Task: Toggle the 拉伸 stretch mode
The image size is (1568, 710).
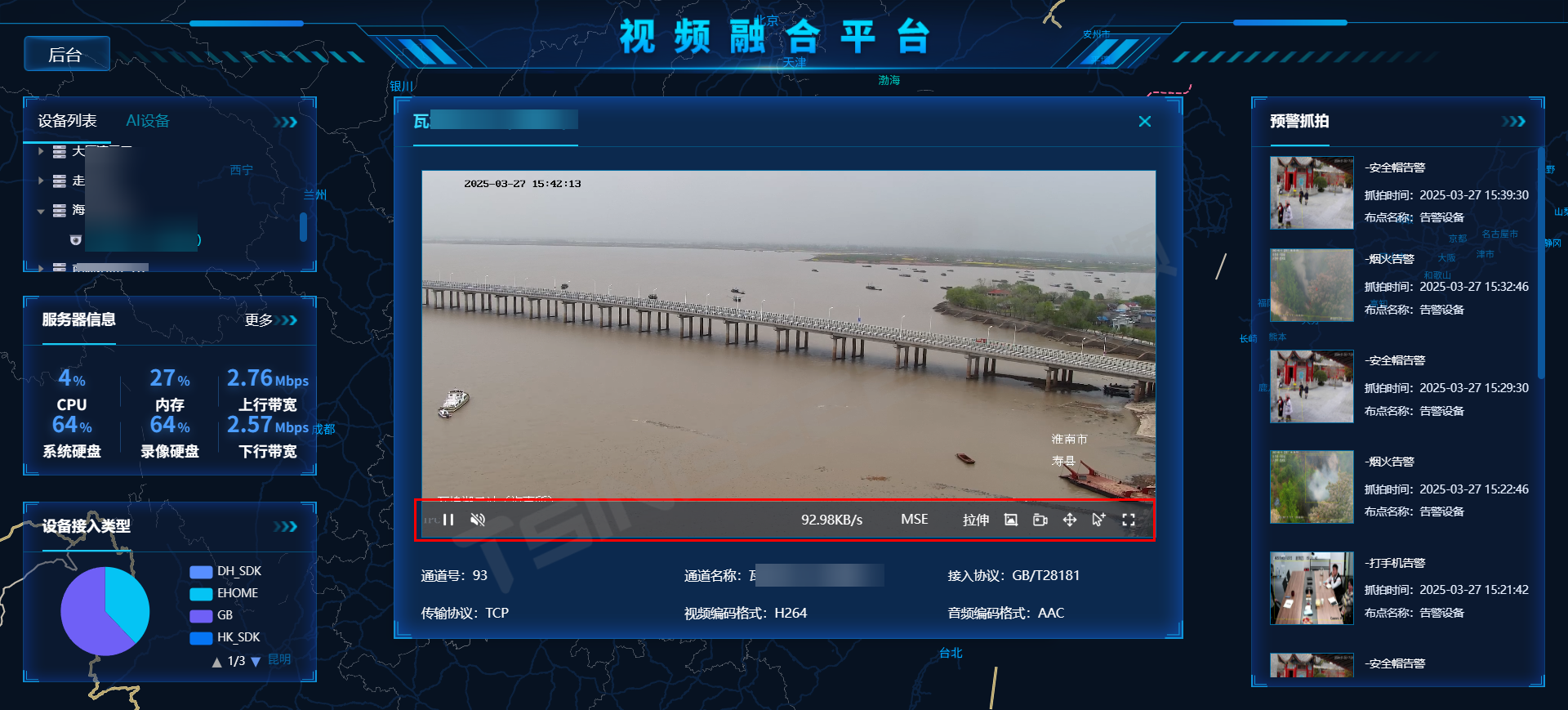Action: [x=976, y=520]
